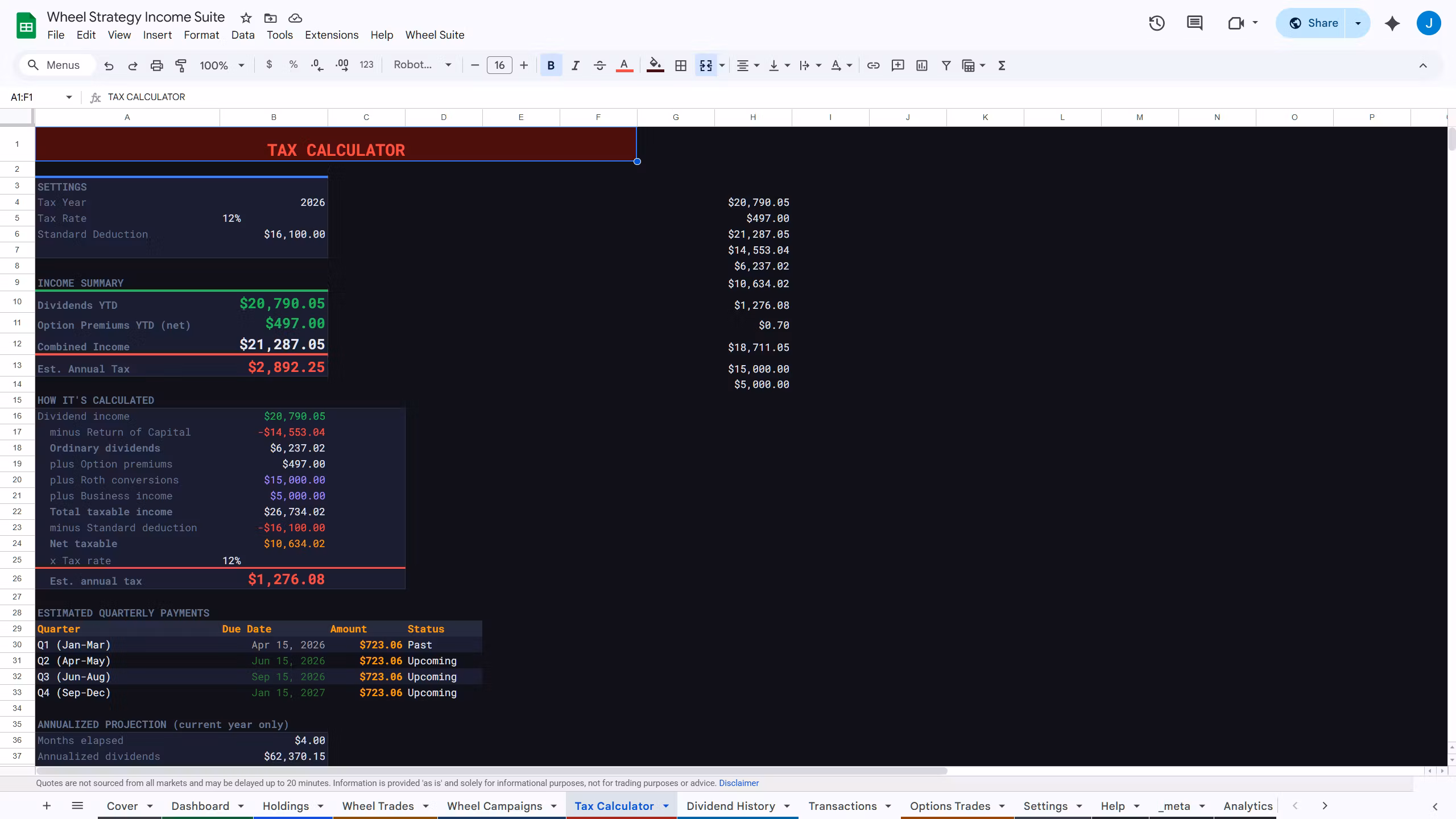
Task: Click the formula bar content
Action: tap(146, 97)
